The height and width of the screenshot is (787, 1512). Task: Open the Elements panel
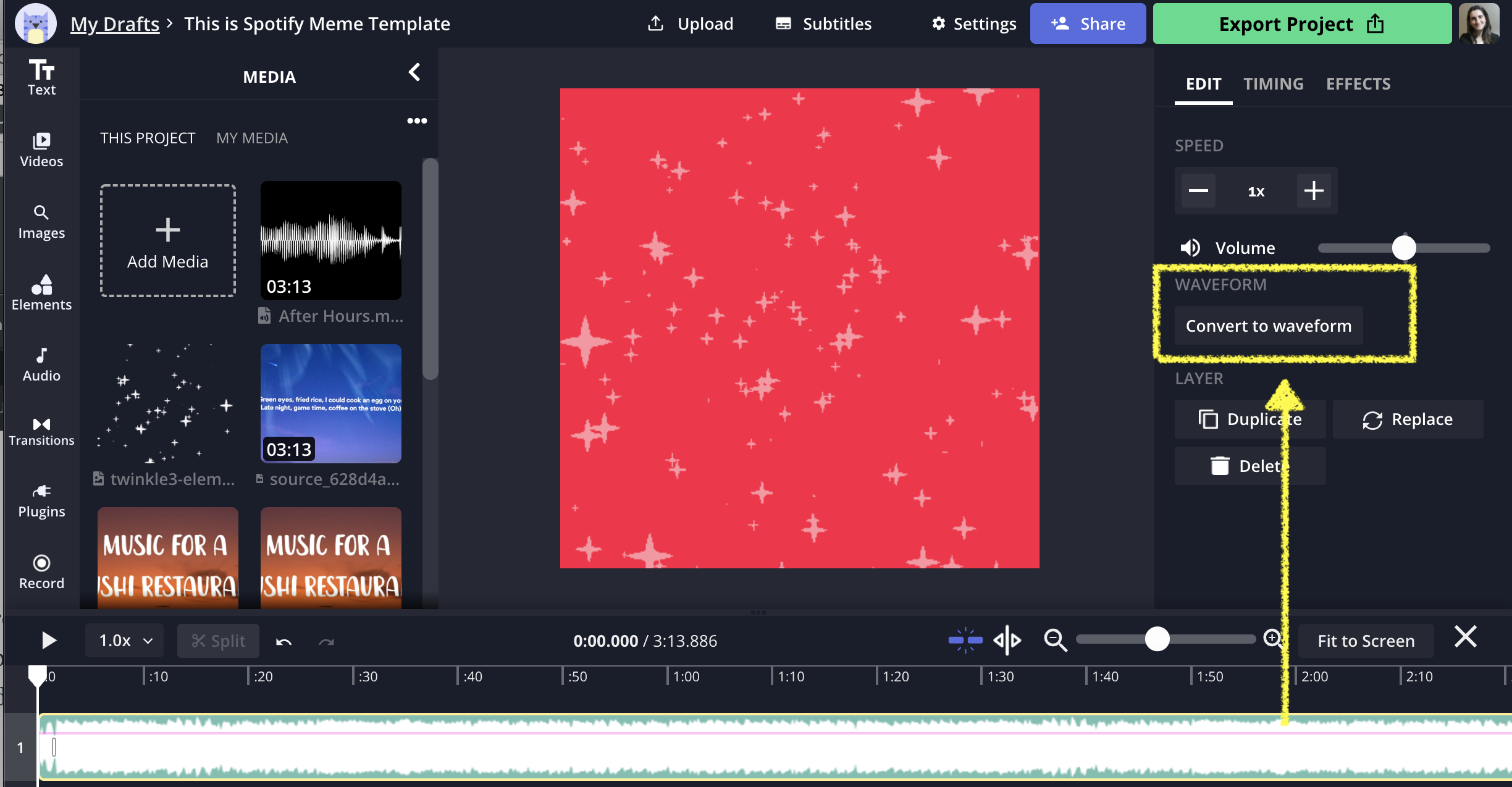[41, 293]
